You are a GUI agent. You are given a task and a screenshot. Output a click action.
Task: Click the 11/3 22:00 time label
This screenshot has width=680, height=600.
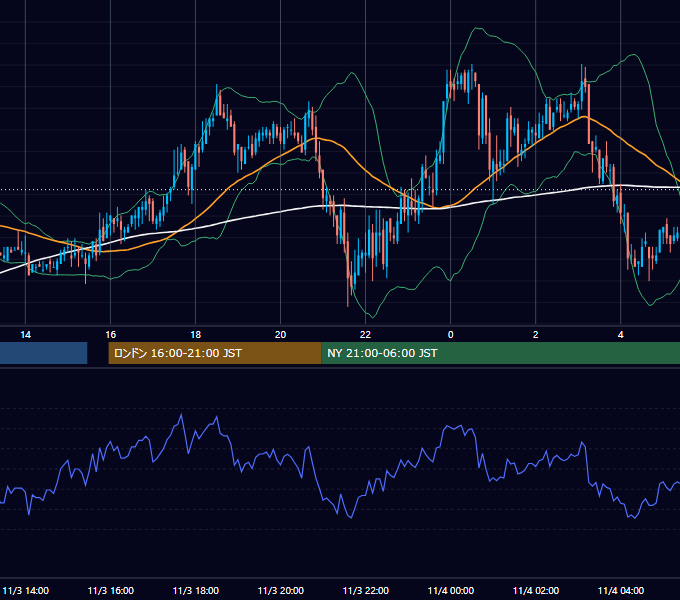[366, 590]
